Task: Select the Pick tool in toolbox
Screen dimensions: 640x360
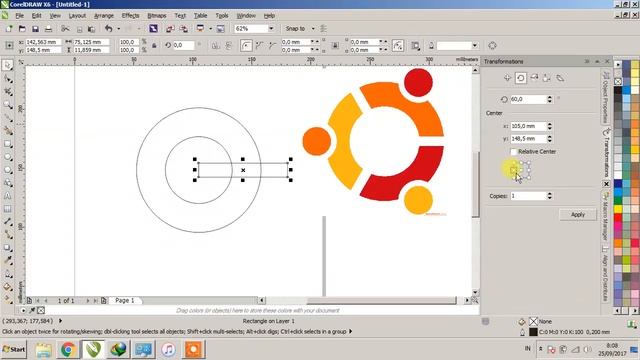Action: point(7,65)
